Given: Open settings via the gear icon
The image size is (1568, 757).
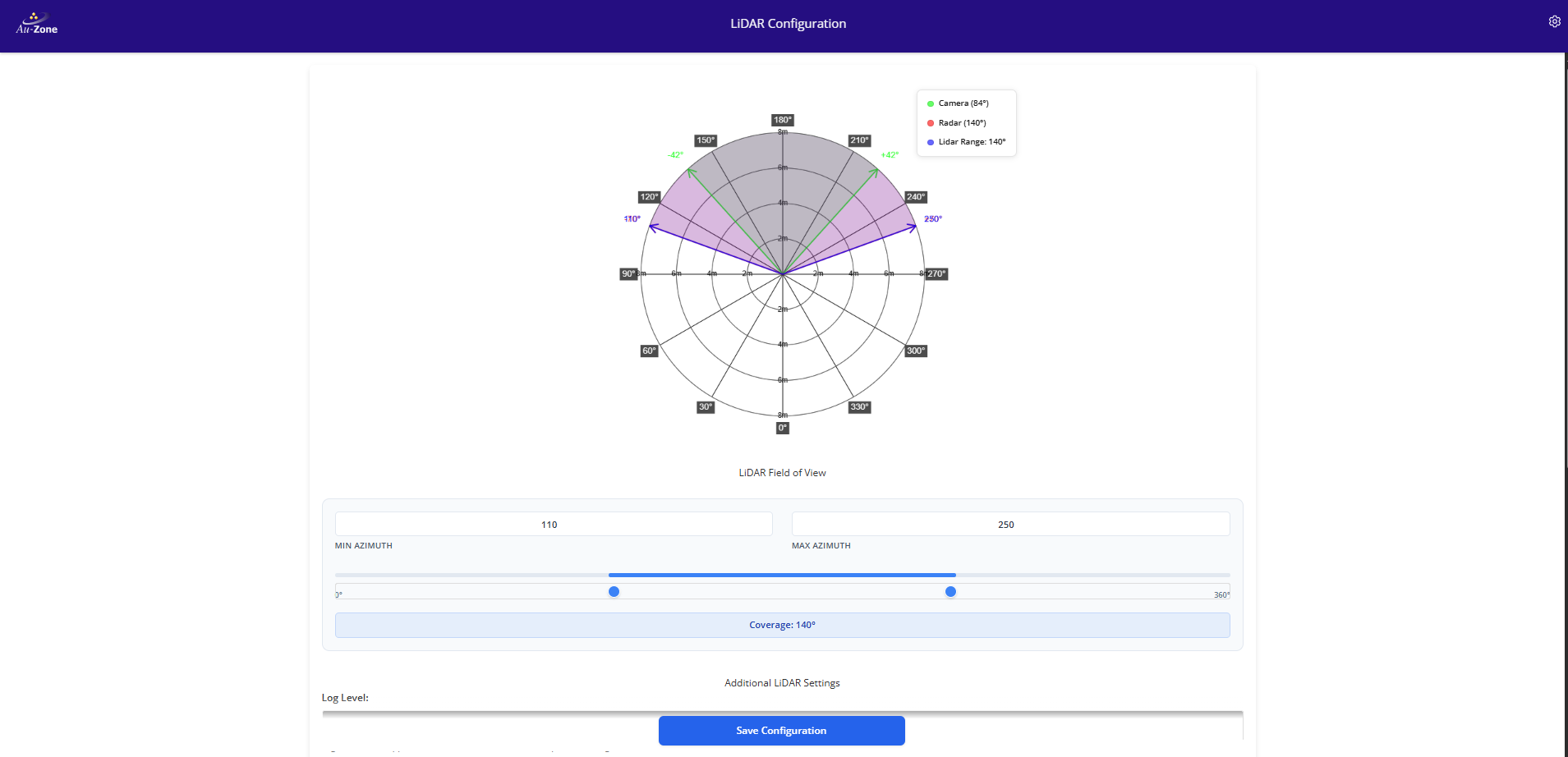Looking at the screenshot, I should 1554,22.
